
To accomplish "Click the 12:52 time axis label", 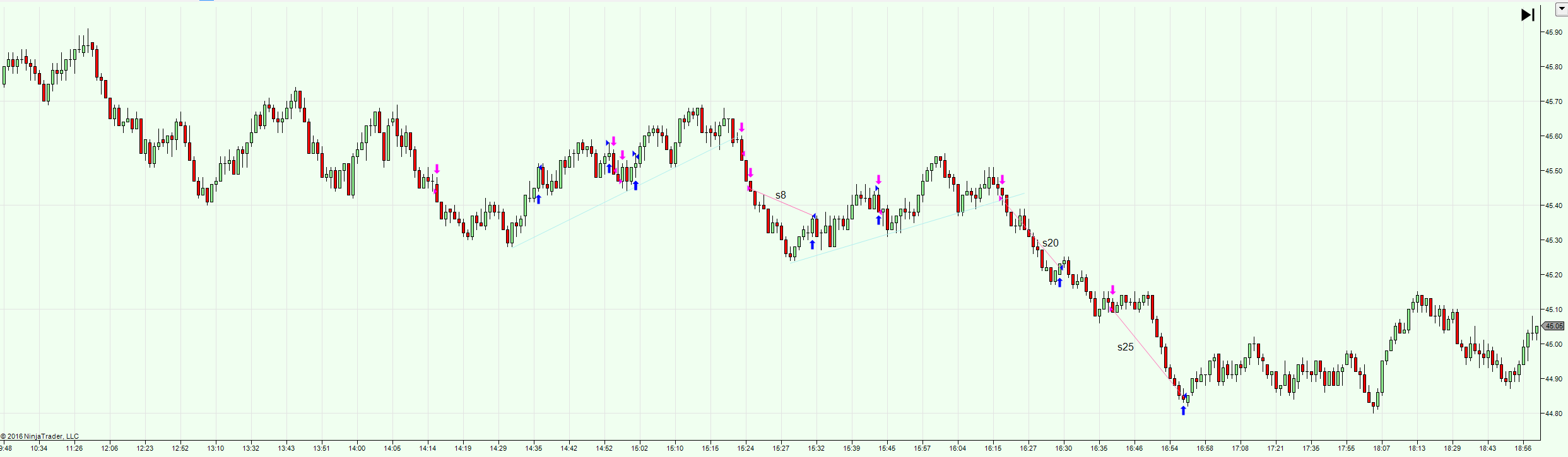I will tap(180, 449).
